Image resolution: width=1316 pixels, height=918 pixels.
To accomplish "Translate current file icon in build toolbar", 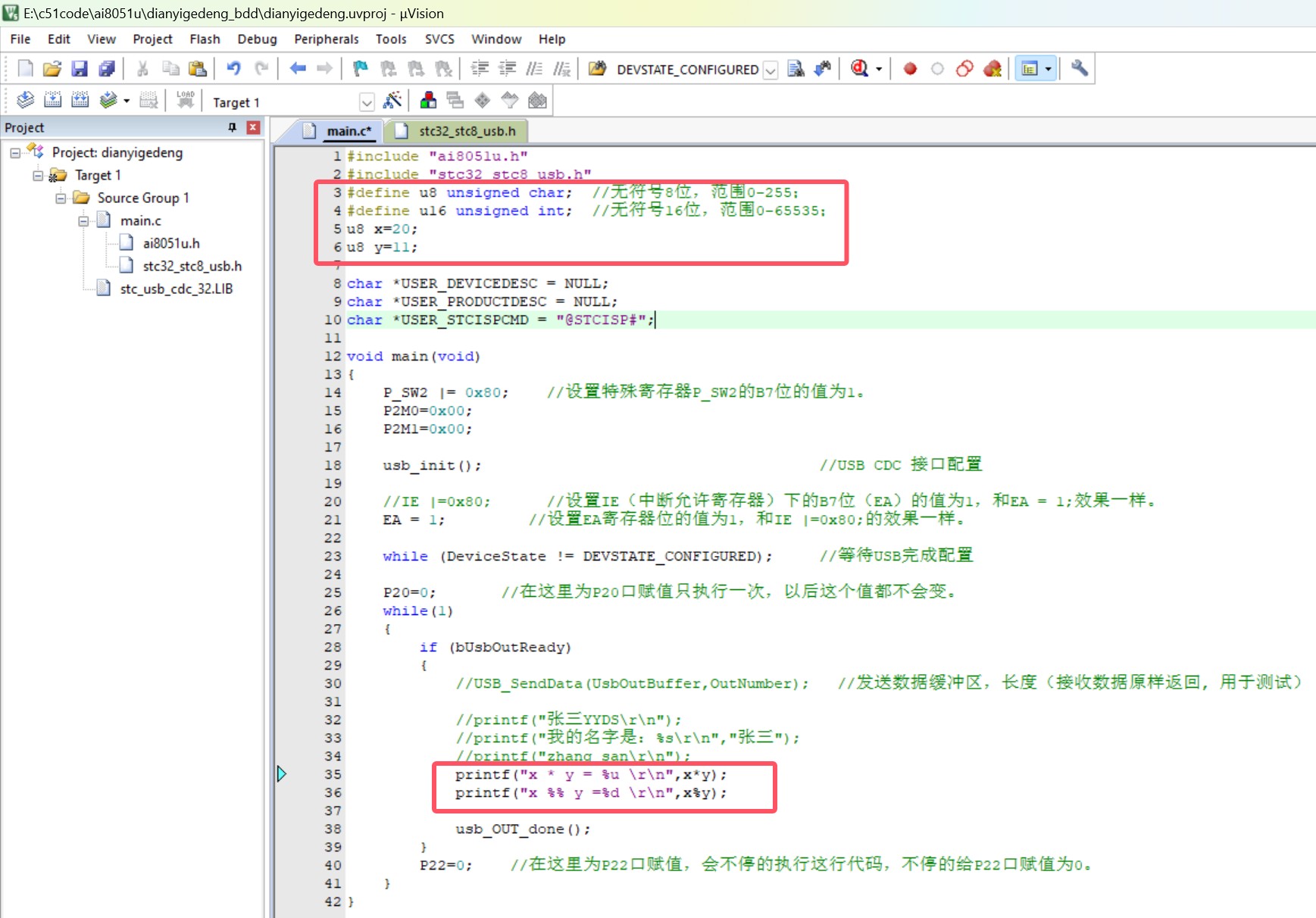I will click(x=25, y=101).
